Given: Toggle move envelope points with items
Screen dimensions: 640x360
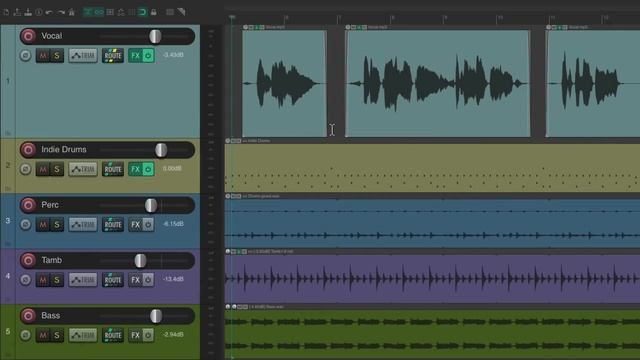Looking at the screenshot, I should (121, 12).
